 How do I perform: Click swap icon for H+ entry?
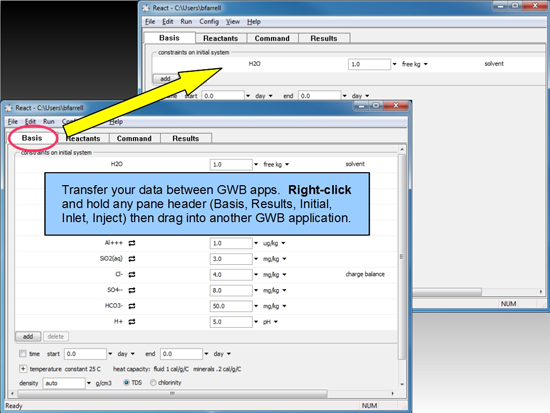132,322
